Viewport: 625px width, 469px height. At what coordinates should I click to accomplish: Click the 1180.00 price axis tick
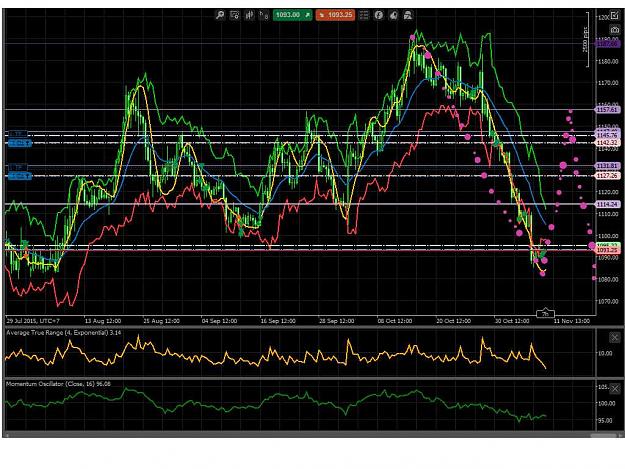[x=607, y=61]
